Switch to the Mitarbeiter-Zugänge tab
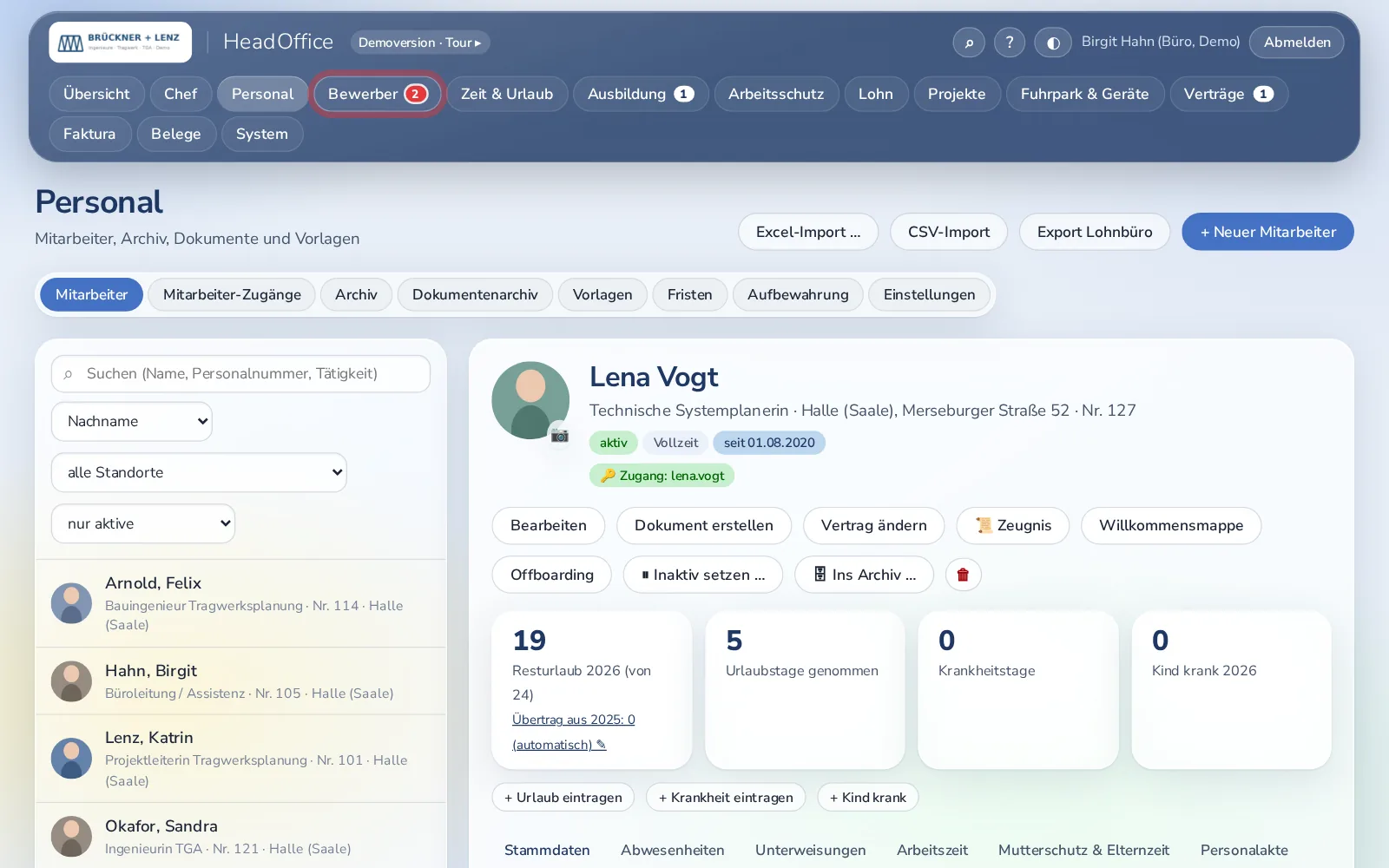This screenshot has height=868, width=1389. click(232, 295)
